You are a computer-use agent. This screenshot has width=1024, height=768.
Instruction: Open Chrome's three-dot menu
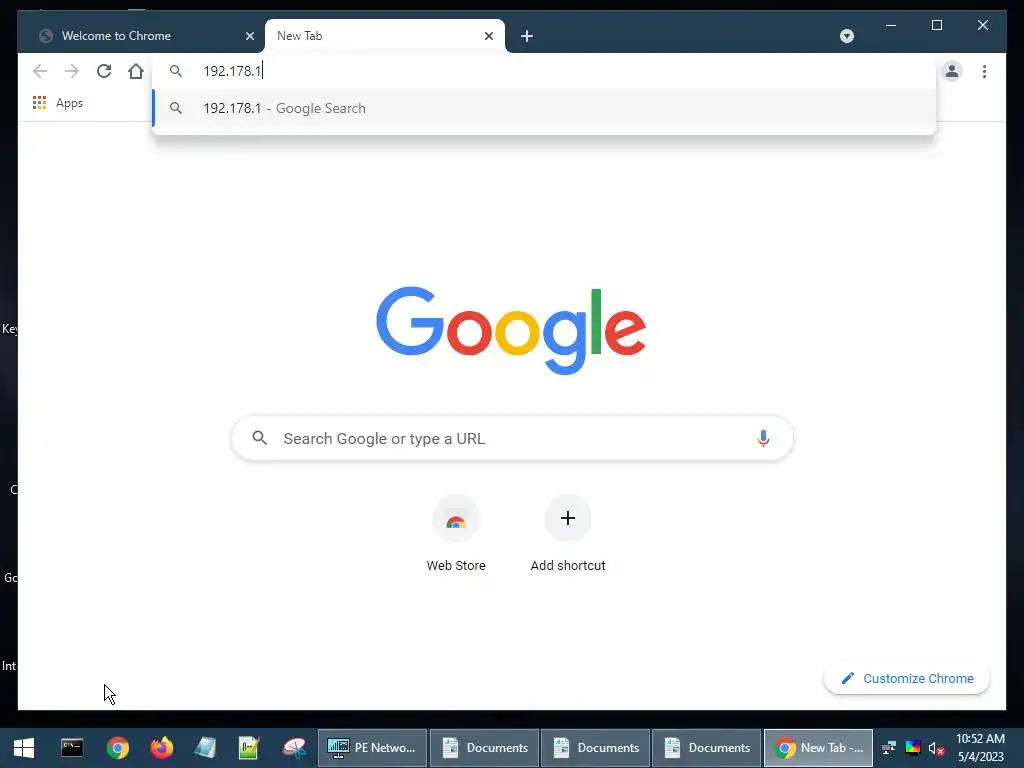(984, 71)
